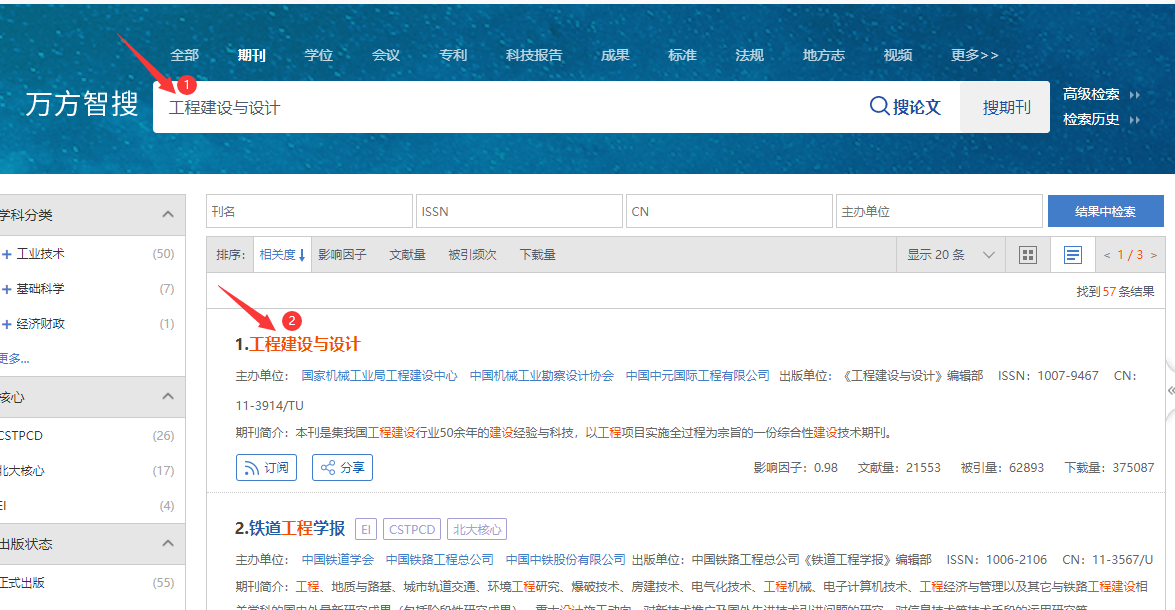Select the 学位 tab
1175x610 pixels.
click(318, 55)
